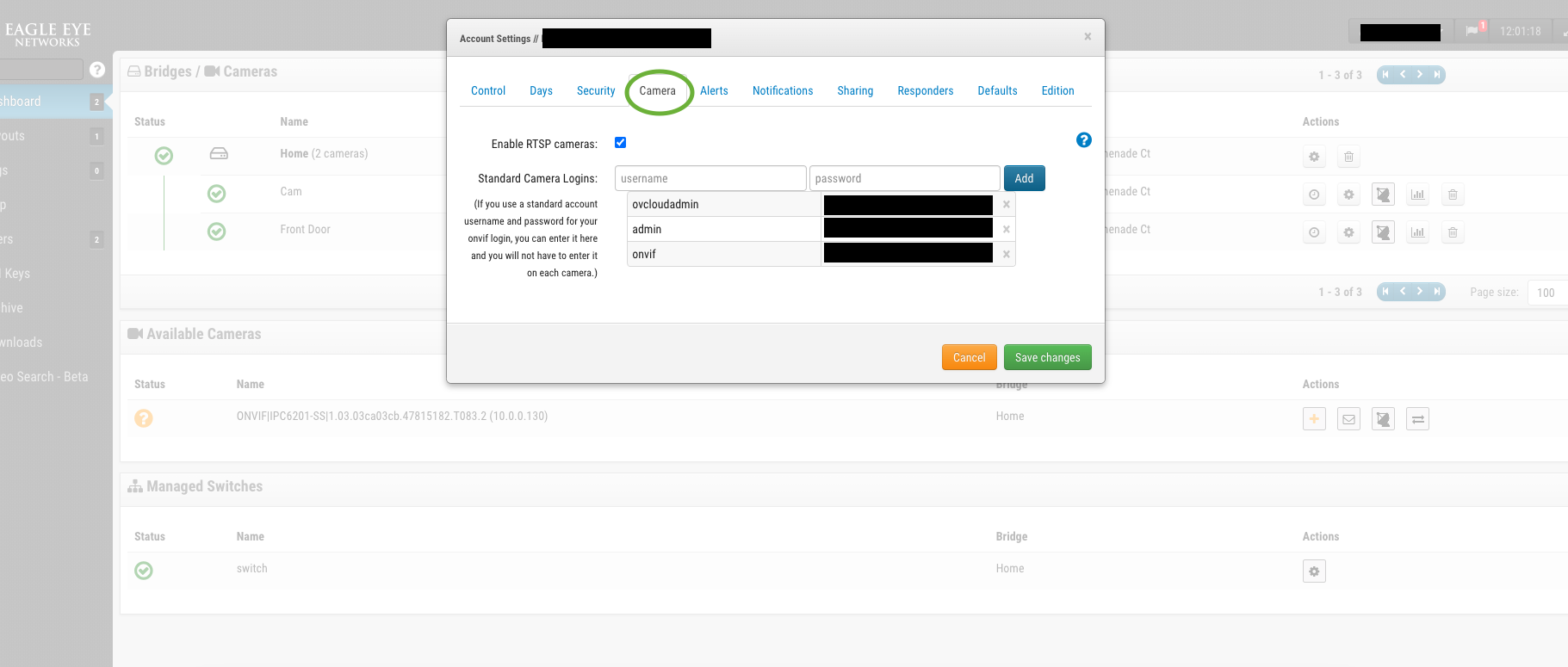Open history clock for Front Door camera
The image size is (1568, 667).
click(1314, 232)
